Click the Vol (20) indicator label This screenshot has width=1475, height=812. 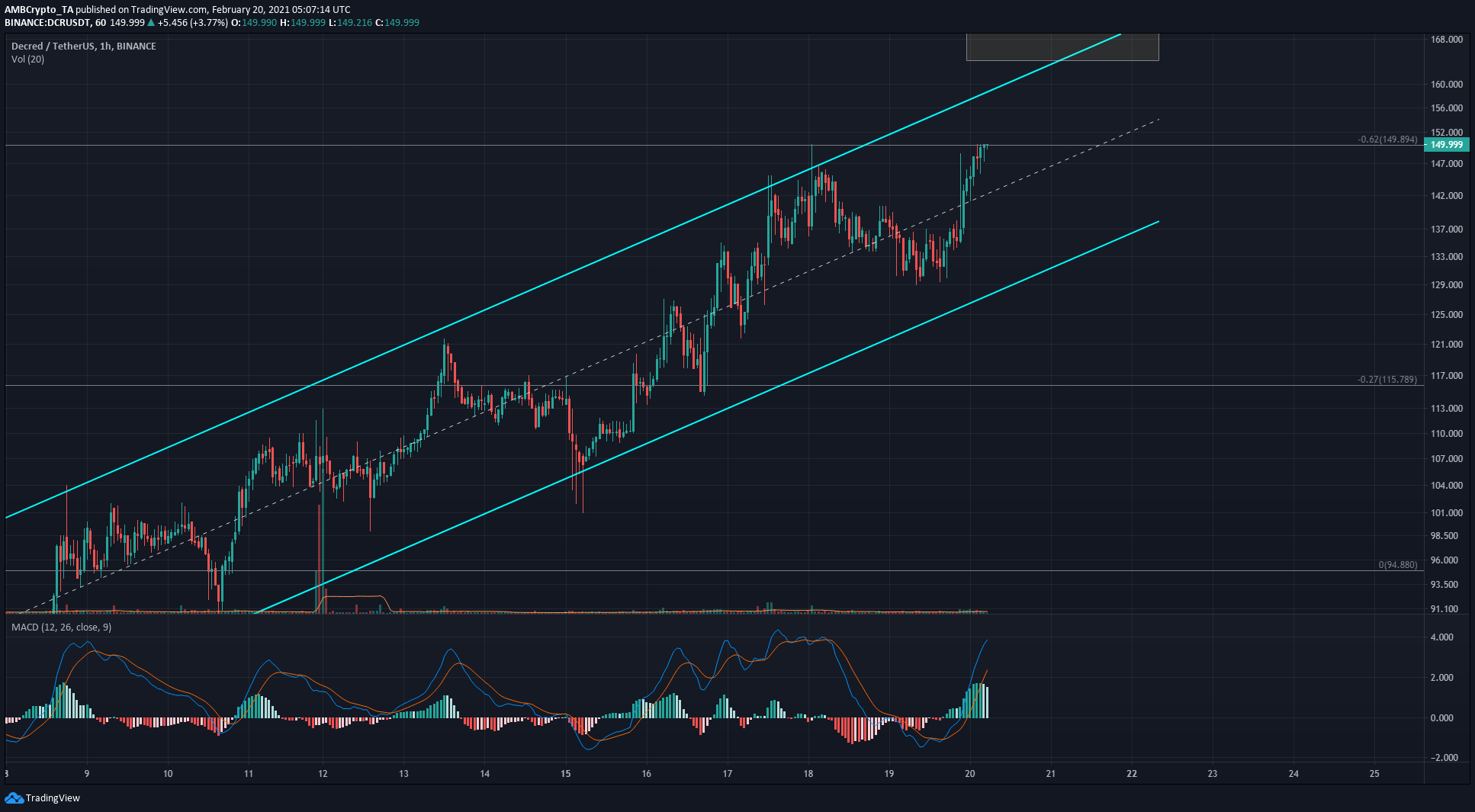coord(28,59)
